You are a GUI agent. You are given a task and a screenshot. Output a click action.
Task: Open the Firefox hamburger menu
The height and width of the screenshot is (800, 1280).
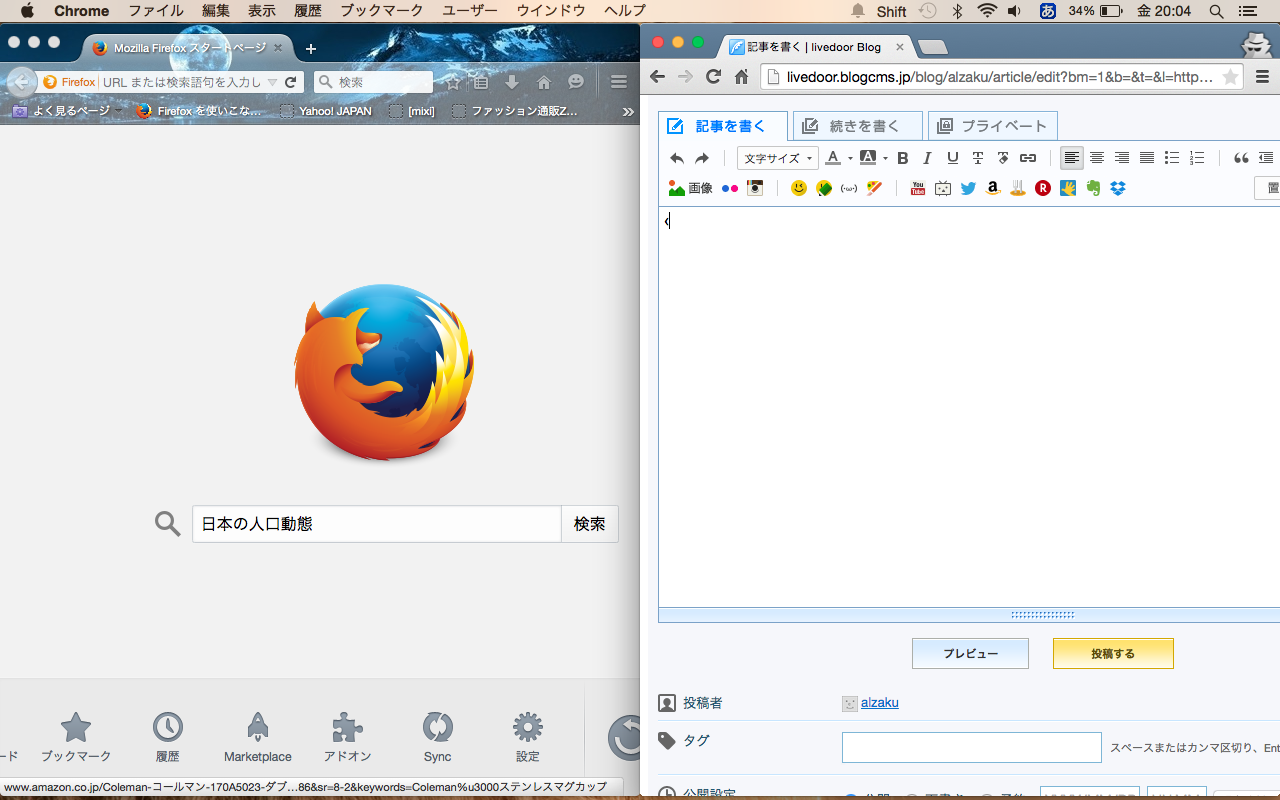[x=619, y=82]
